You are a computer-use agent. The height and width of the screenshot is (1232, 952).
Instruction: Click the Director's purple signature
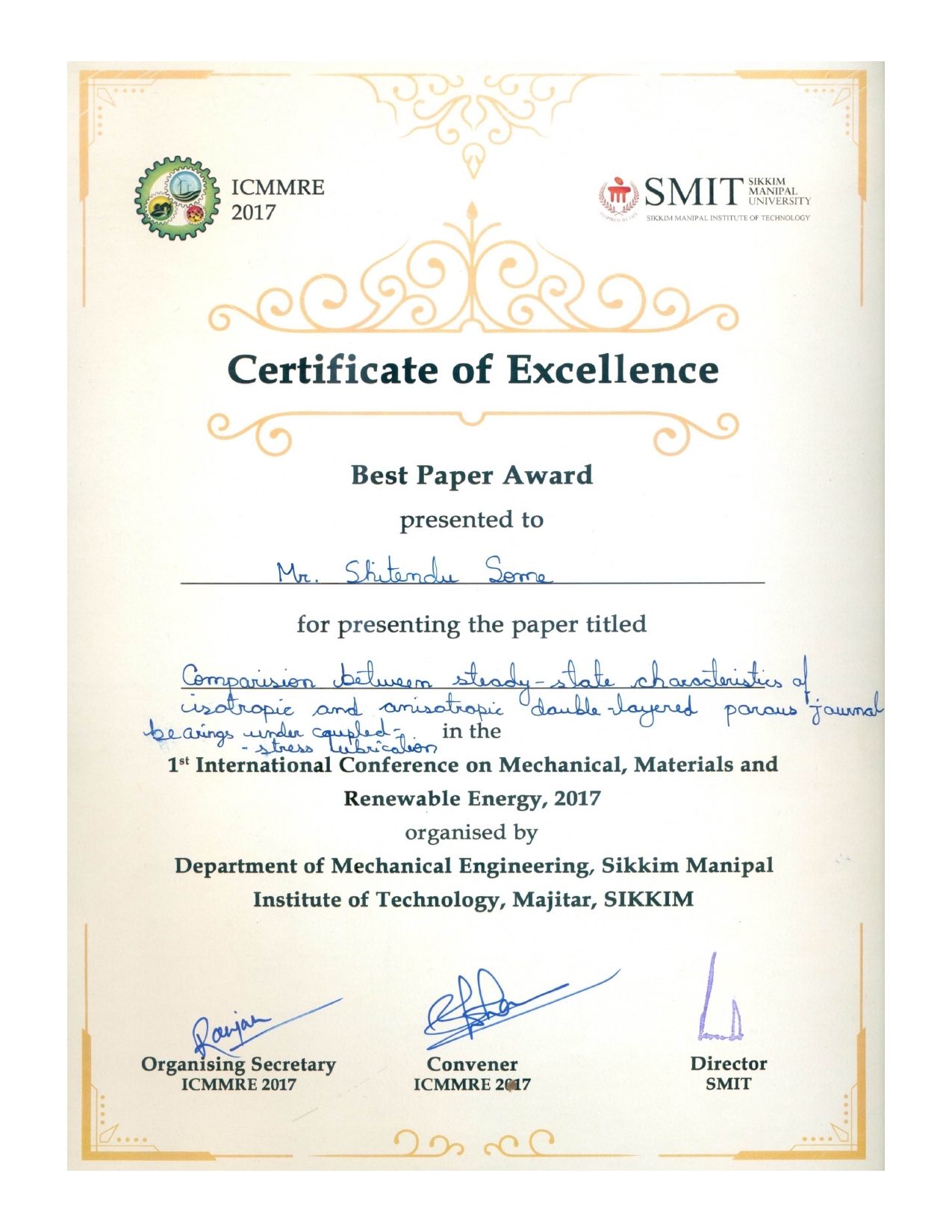point(720,1004)
